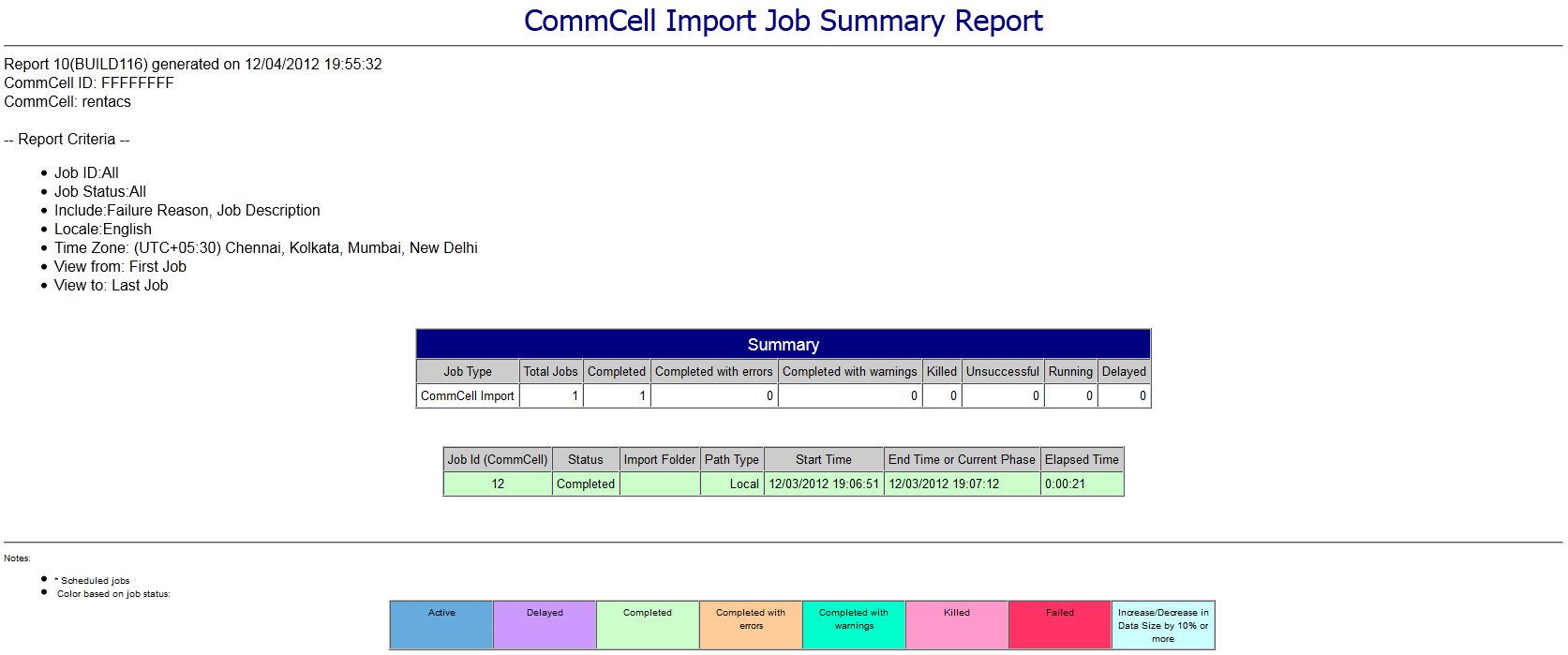Viewport: 1568px width, 655px height.
Task: Click the Summary table title bar
Action: tap(784, 345)
